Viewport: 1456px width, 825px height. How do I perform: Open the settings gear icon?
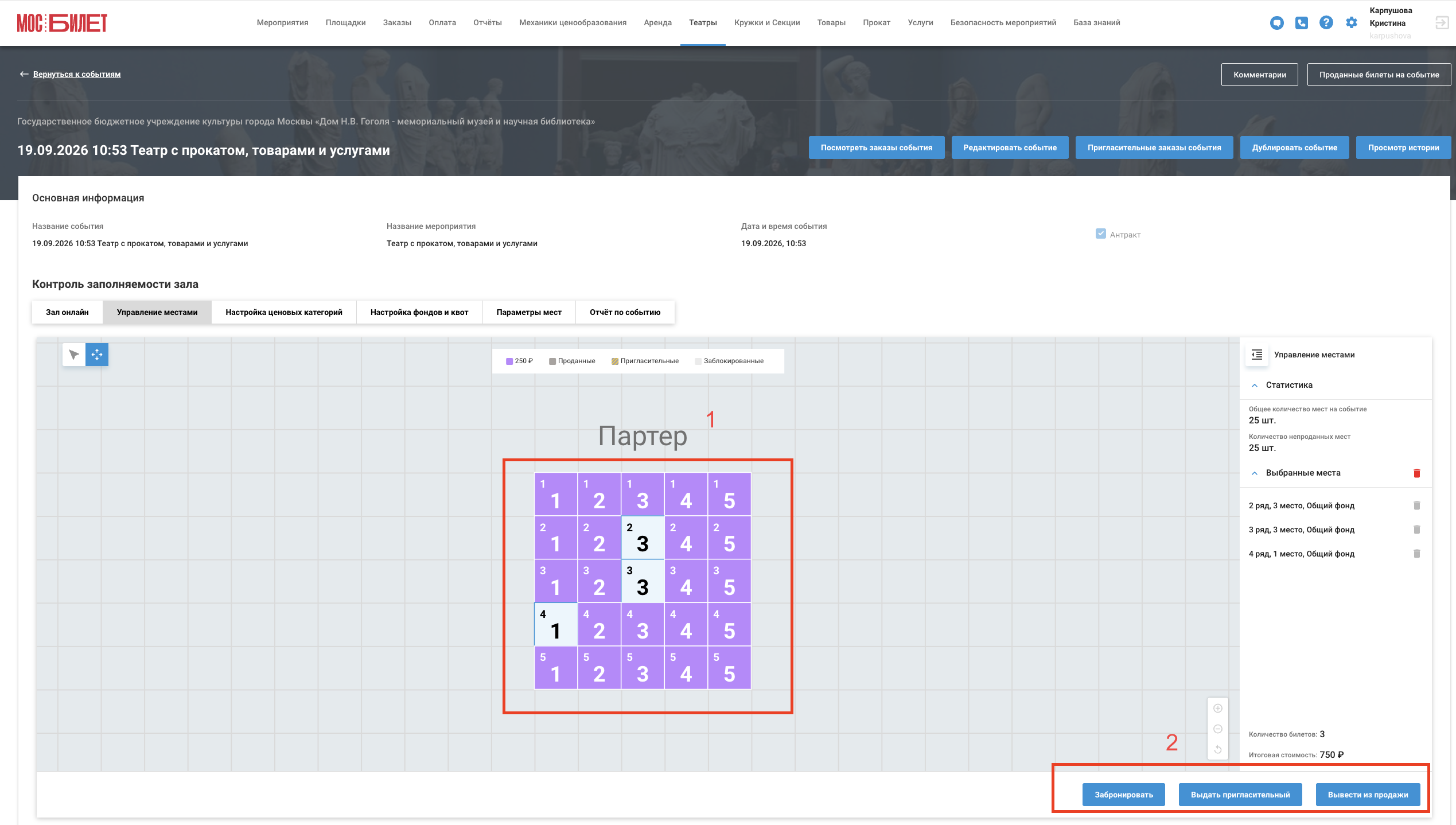pyautogui.click(x=1352, y=23)
